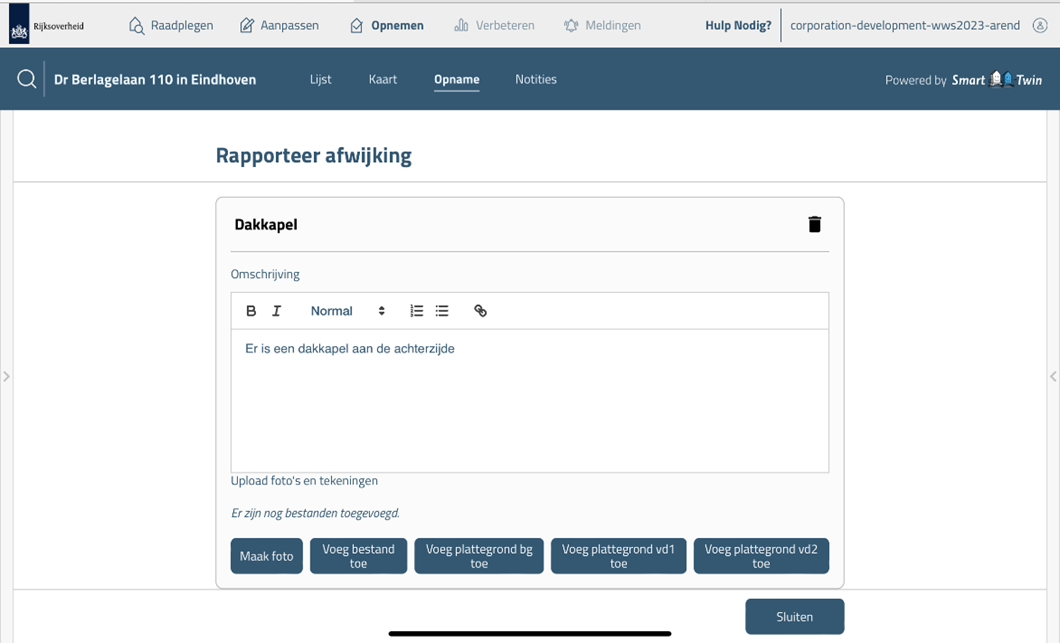Open the user account icon
The image size is (1060, 643).
(1040, 25)
